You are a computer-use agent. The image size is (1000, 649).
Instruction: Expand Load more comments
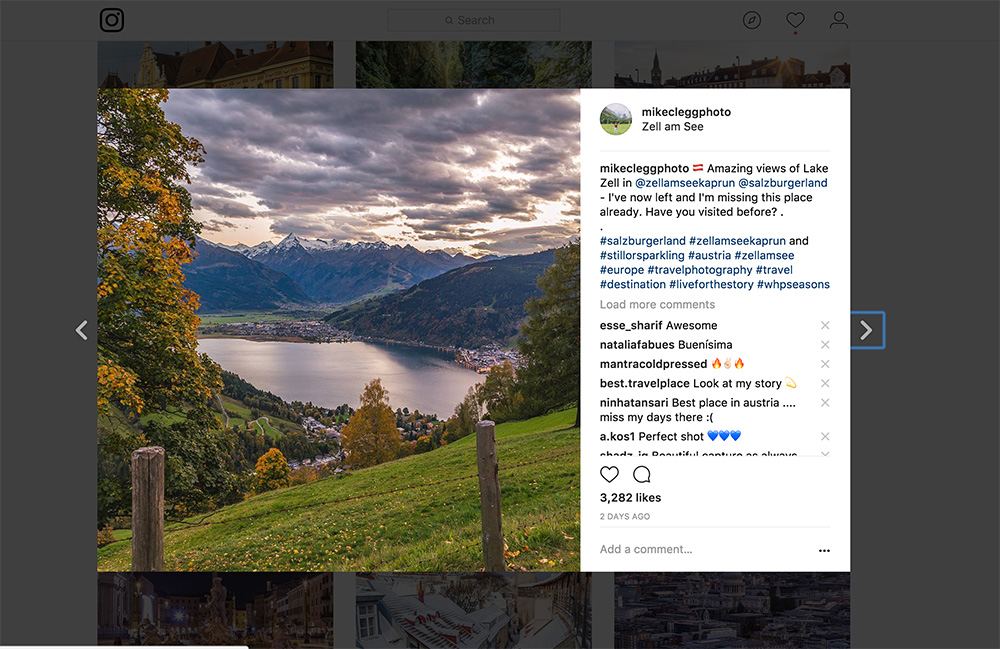pyautogui.click(x=657, y=304)
